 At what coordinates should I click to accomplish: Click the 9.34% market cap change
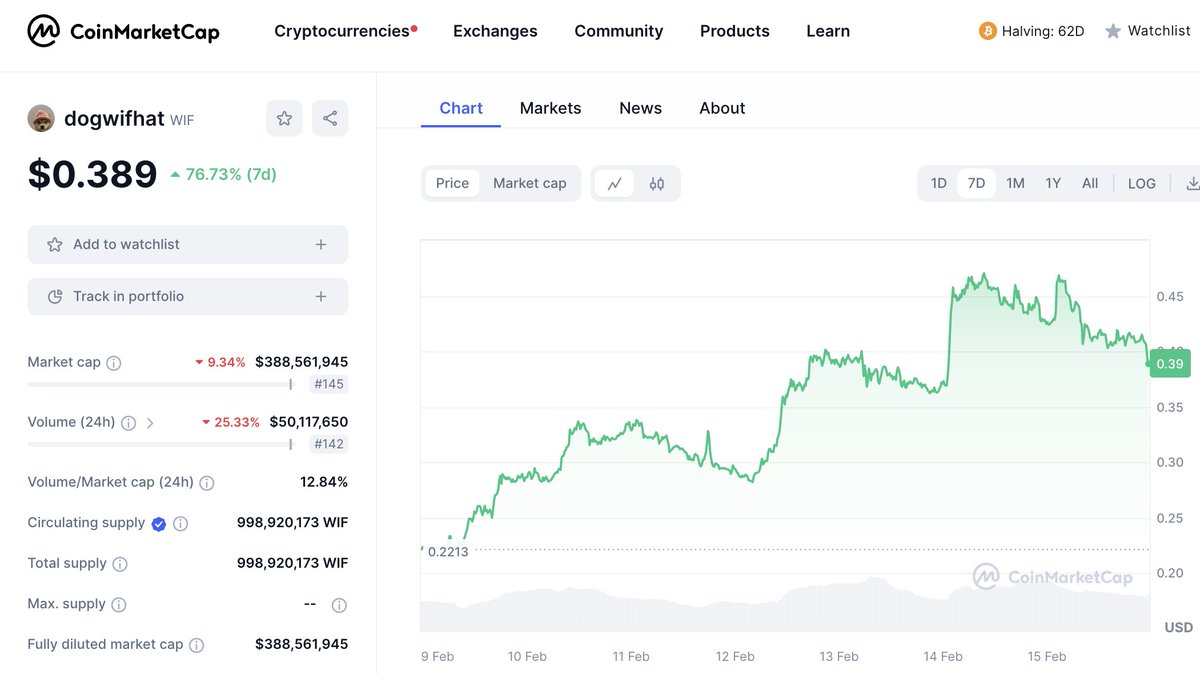click(220, 362)
